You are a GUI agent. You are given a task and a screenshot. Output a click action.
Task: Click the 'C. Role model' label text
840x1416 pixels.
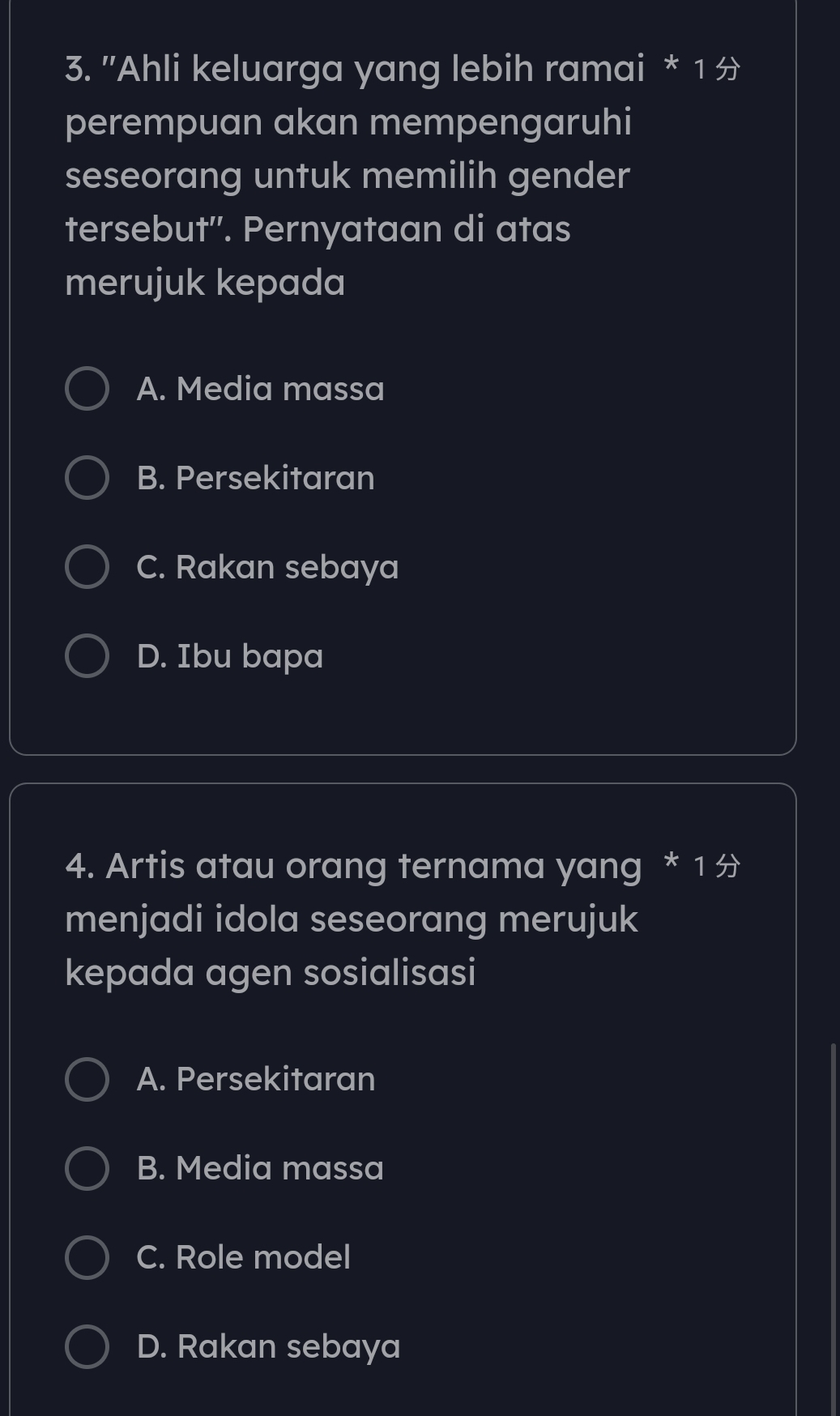(243, 1257)
